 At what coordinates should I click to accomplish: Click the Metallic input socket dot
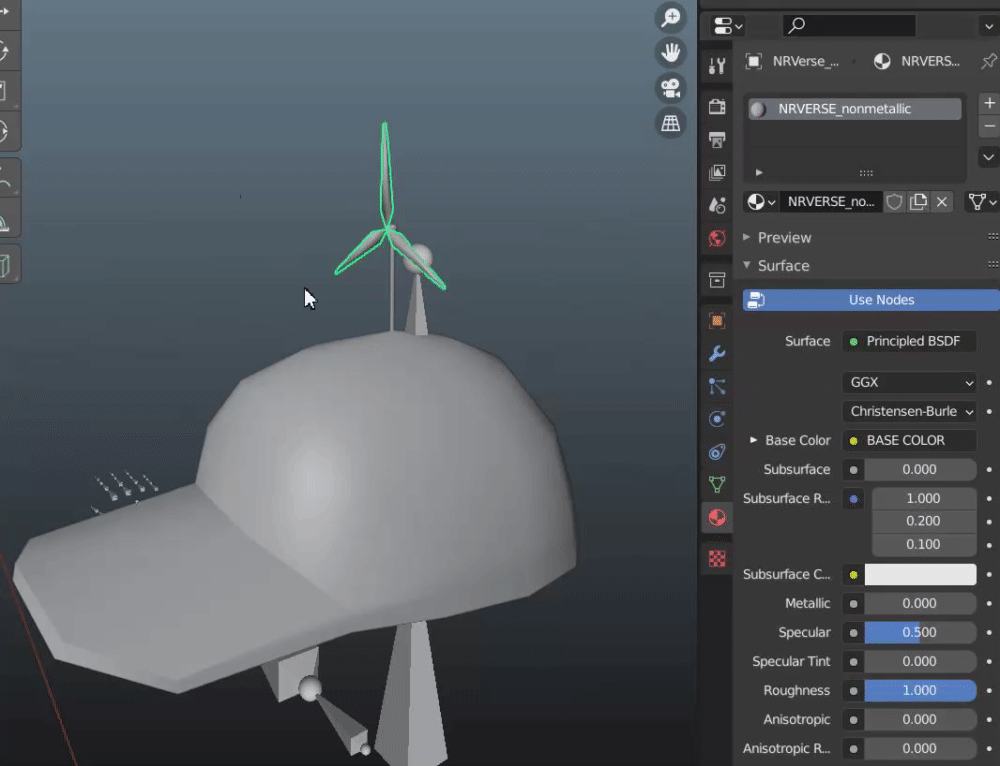853,604
